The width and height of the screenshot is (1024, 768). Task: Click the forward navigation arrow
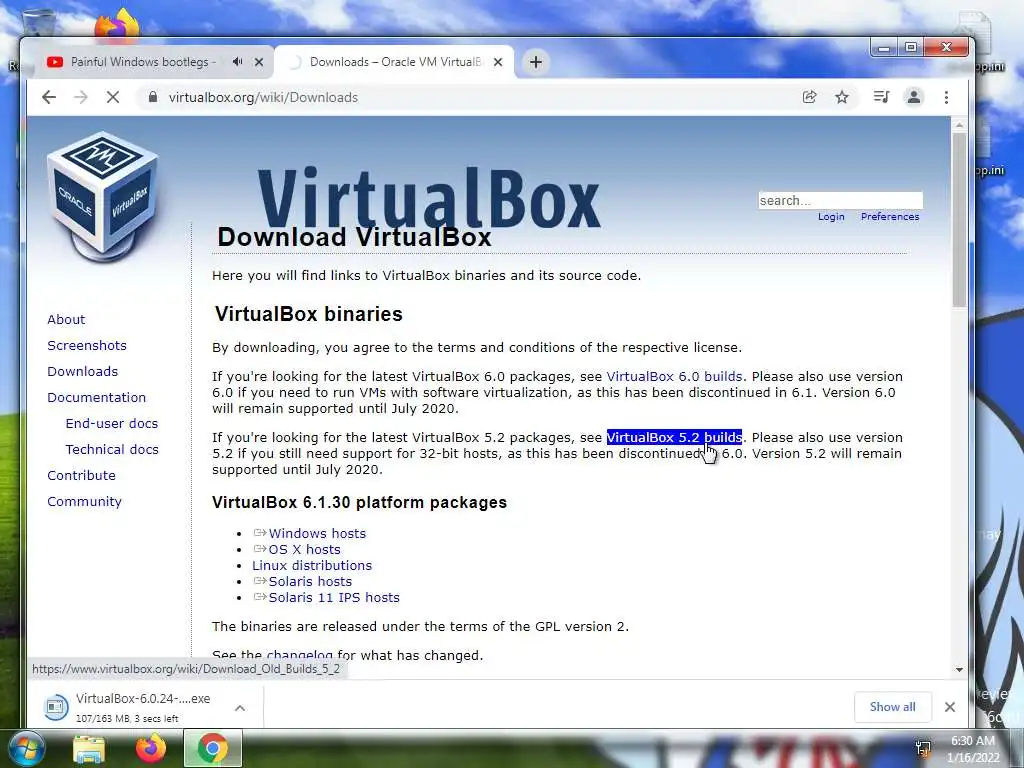pos(81,97)
